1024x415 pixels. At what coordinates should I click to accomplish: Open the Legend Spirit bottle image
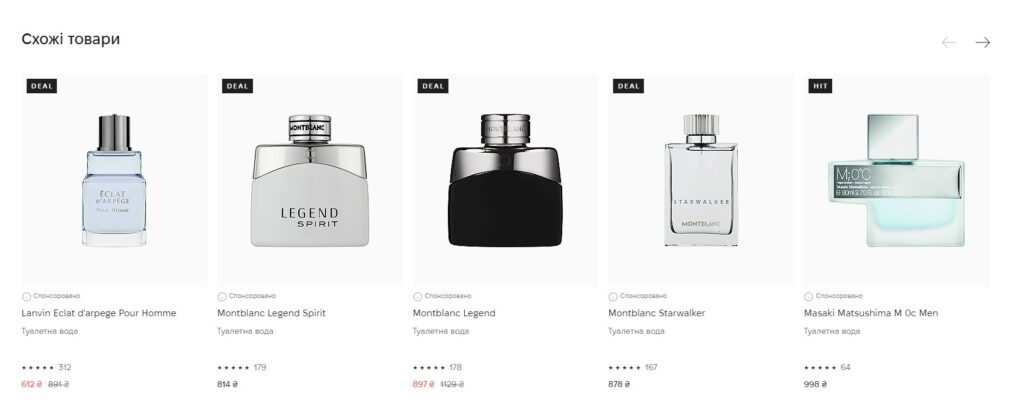point(310,180)
